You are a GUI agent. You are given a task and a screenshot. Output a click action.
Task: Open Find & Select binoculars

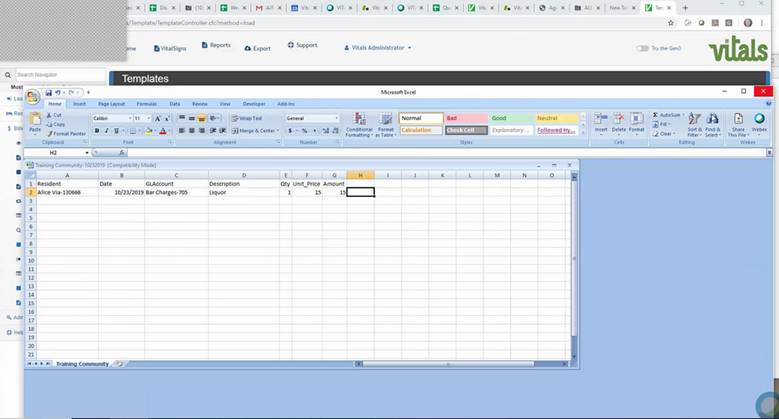coord(712,124)
